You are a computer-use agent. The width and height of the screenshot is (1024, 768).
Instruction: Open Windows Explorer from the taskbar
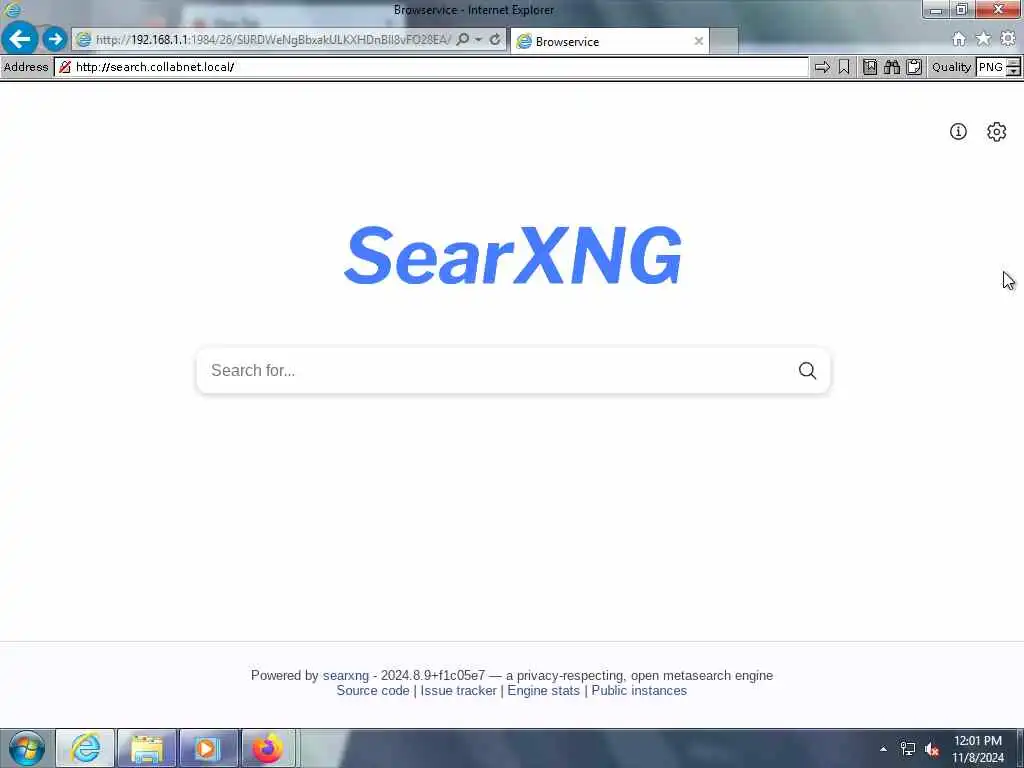(x=147, y=748)
